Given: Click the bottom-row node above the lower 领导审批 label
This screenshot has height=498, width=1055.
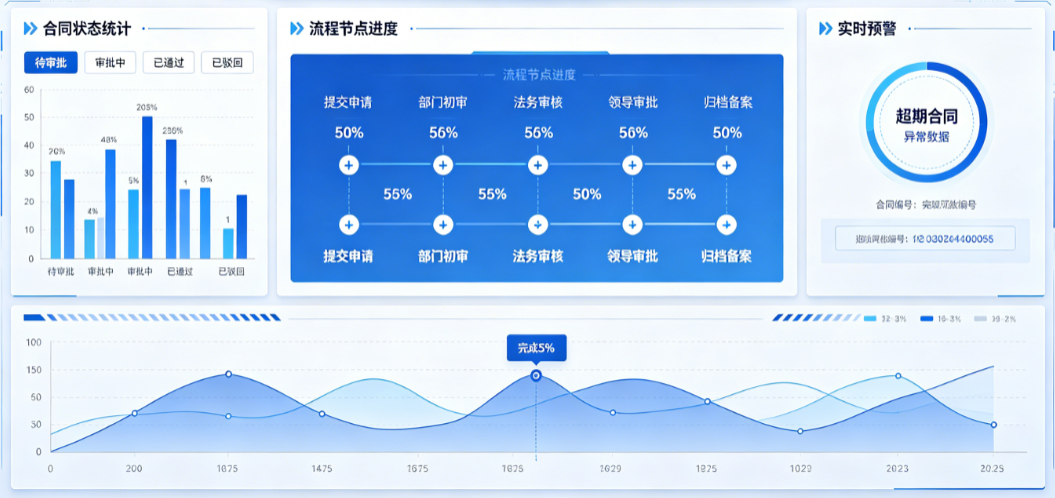Looking at the screenshot, I should pos(631,225).
